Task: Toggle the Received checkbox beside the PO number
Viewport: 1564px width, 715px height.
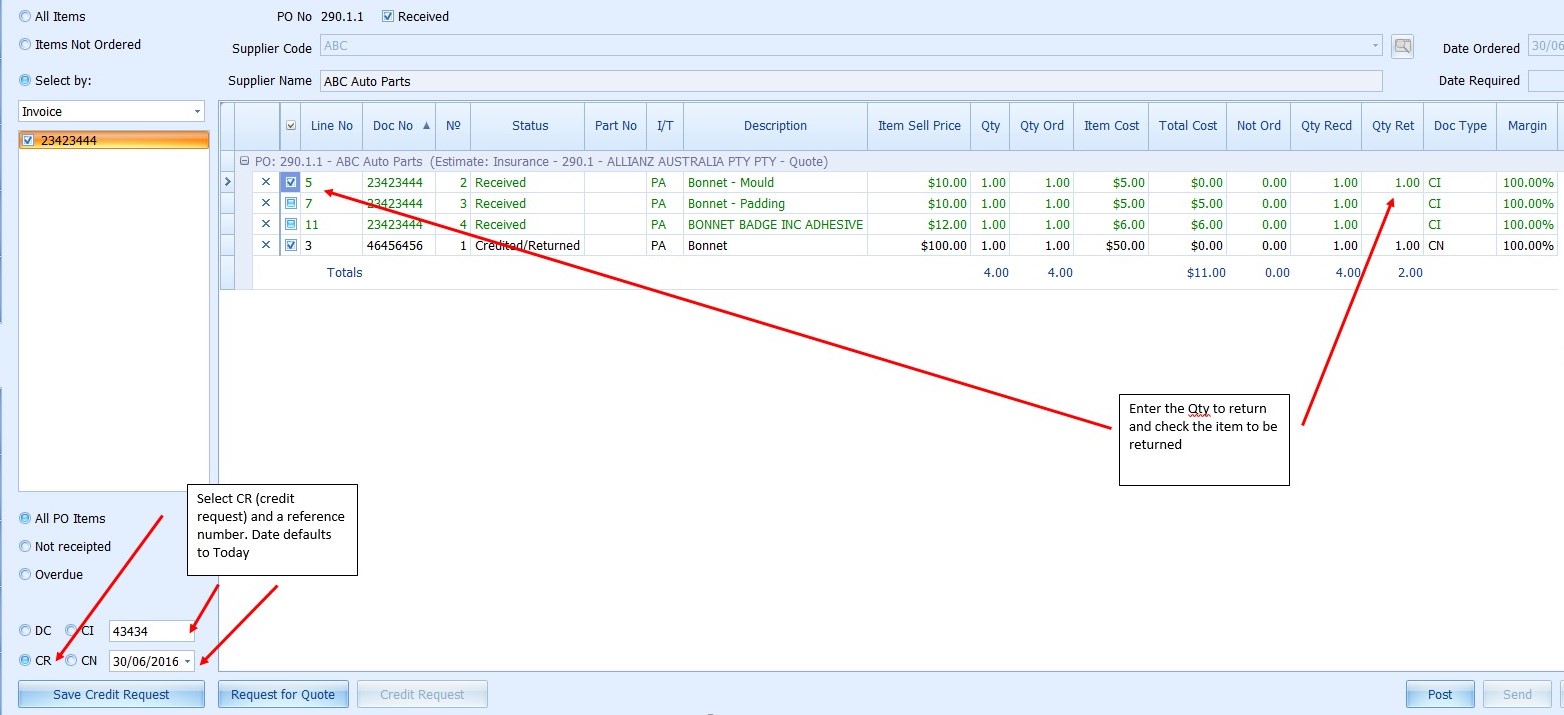Action: [388, 16]
